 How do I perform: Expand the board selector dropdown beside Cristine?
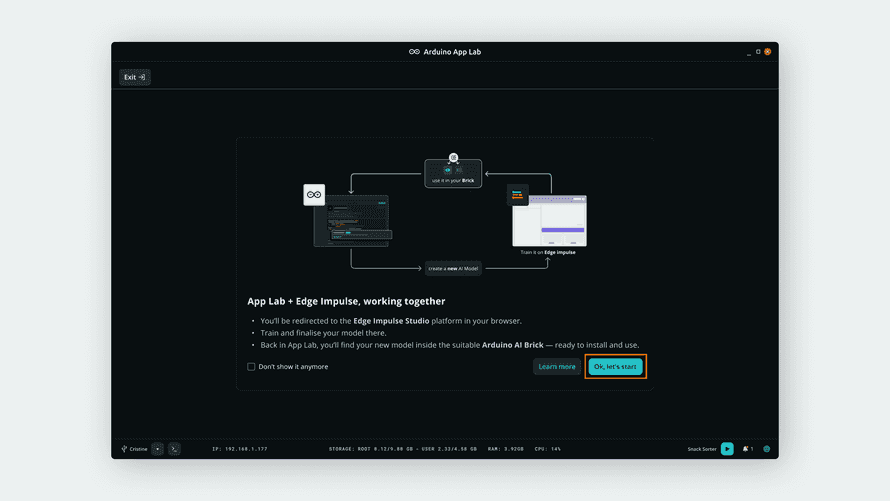[157, 449]
